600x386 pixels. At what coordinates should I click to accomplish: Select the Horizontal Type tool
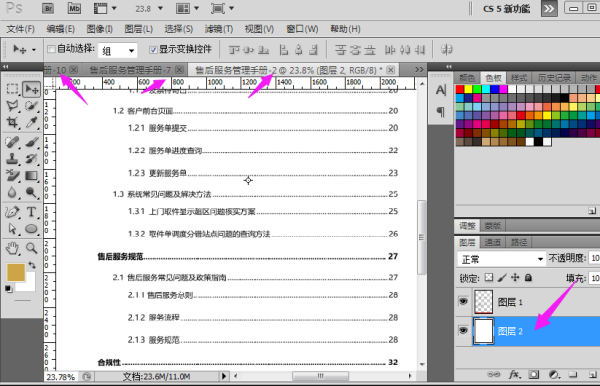pos(31,212)
